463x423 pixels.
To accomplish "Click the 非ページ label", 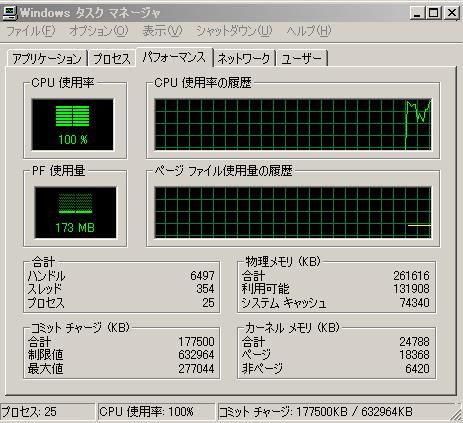I will click(262, 369).
